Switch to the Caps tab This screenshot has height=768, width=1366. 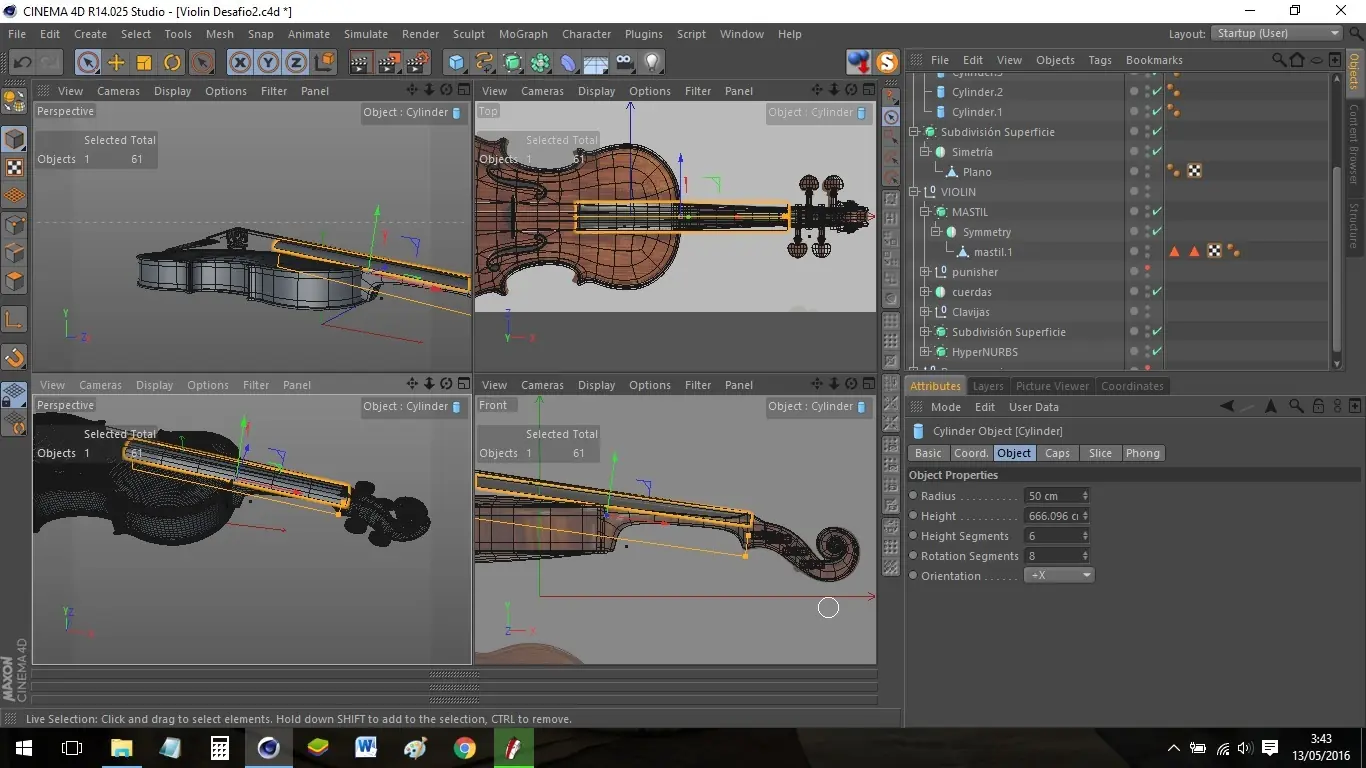(1057, 453)
